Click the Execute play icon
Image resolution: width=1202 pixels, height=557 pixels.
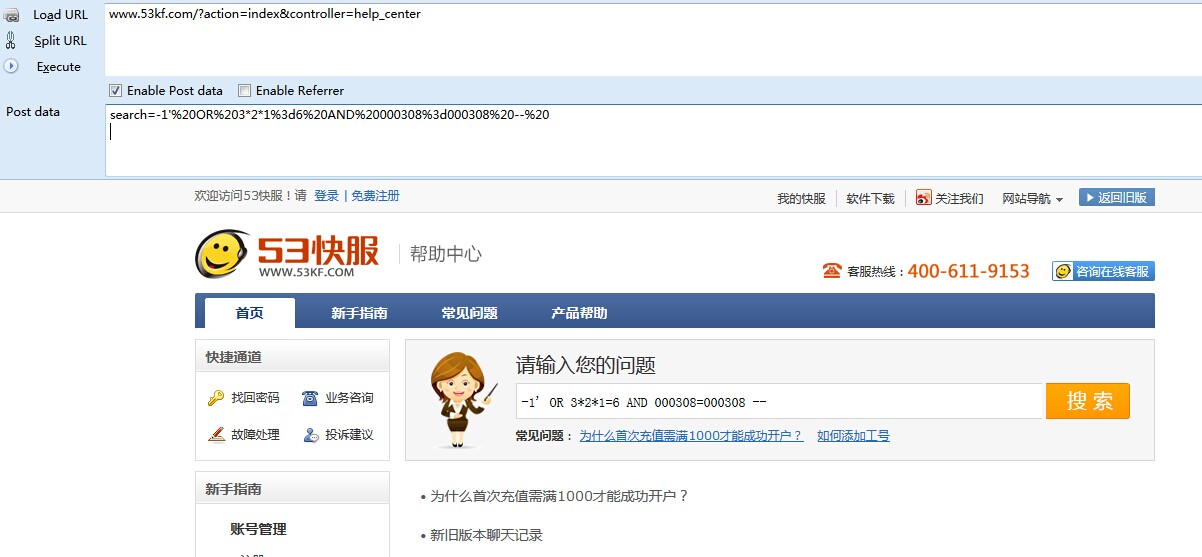click(x=11, y=66)
